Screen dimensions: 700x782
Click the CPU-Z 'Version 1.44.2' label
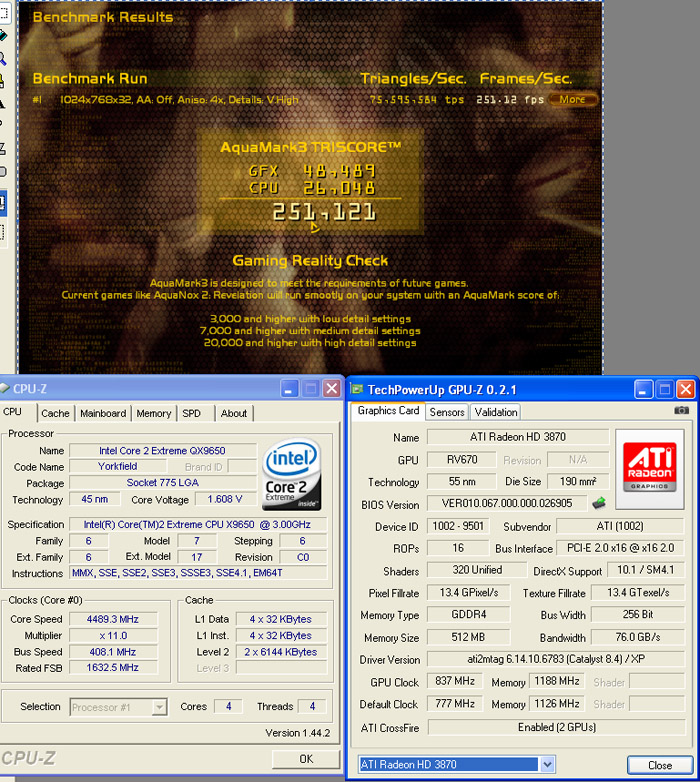click(297, 733)
